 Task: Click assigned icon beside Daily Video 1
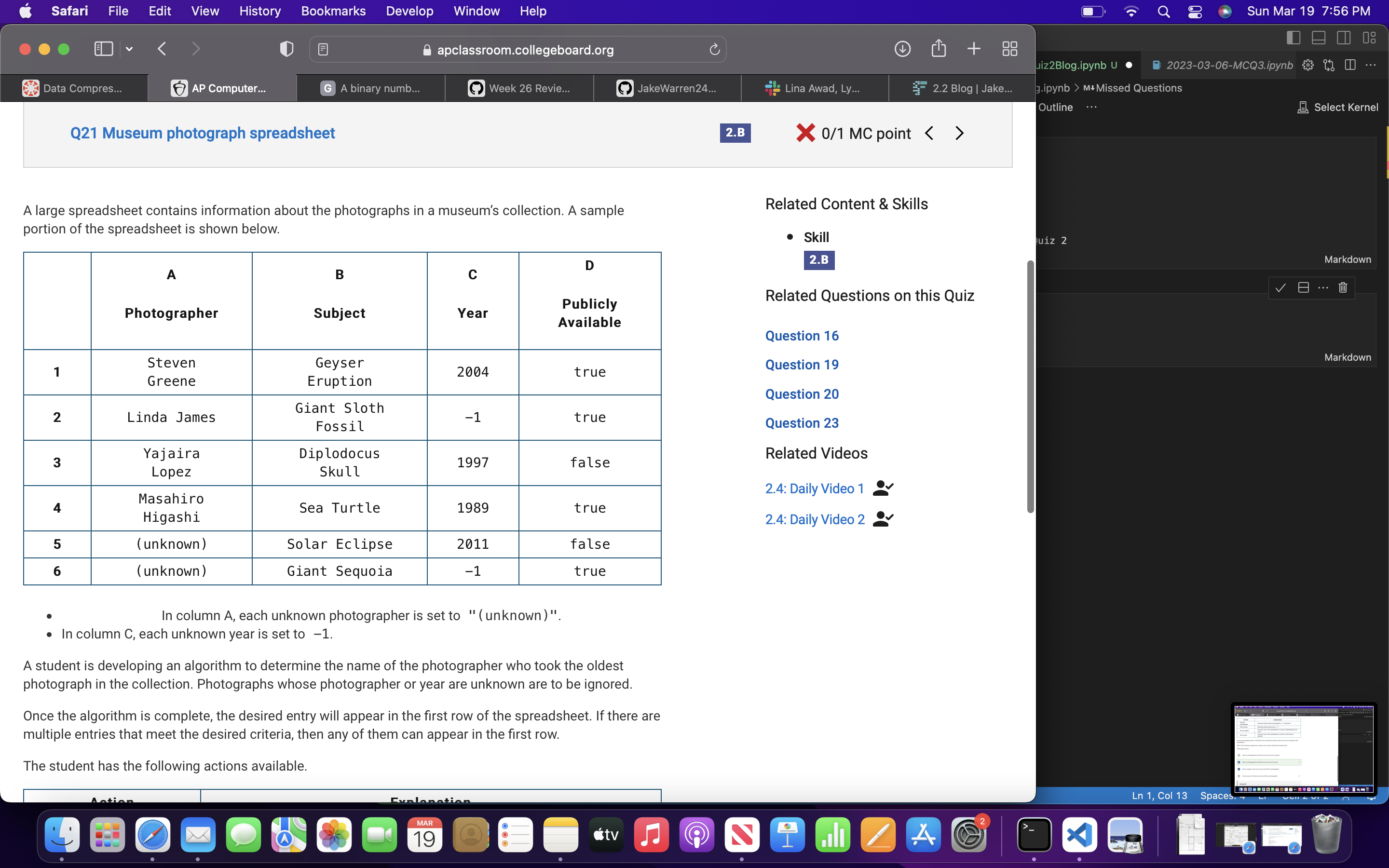pos(883,488)
